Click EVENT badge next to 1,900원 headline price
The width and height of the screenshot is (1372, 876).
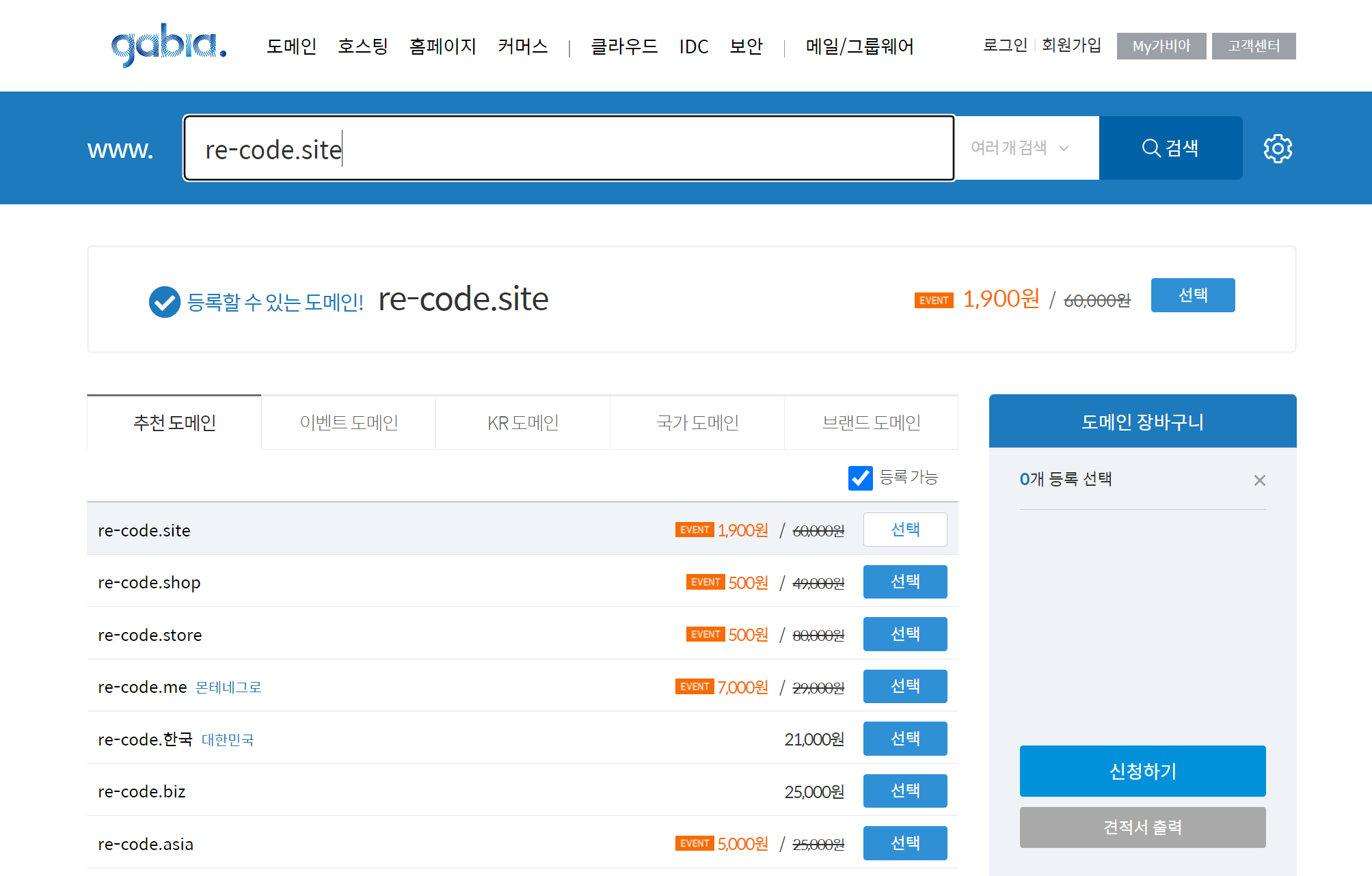(933, 301)
